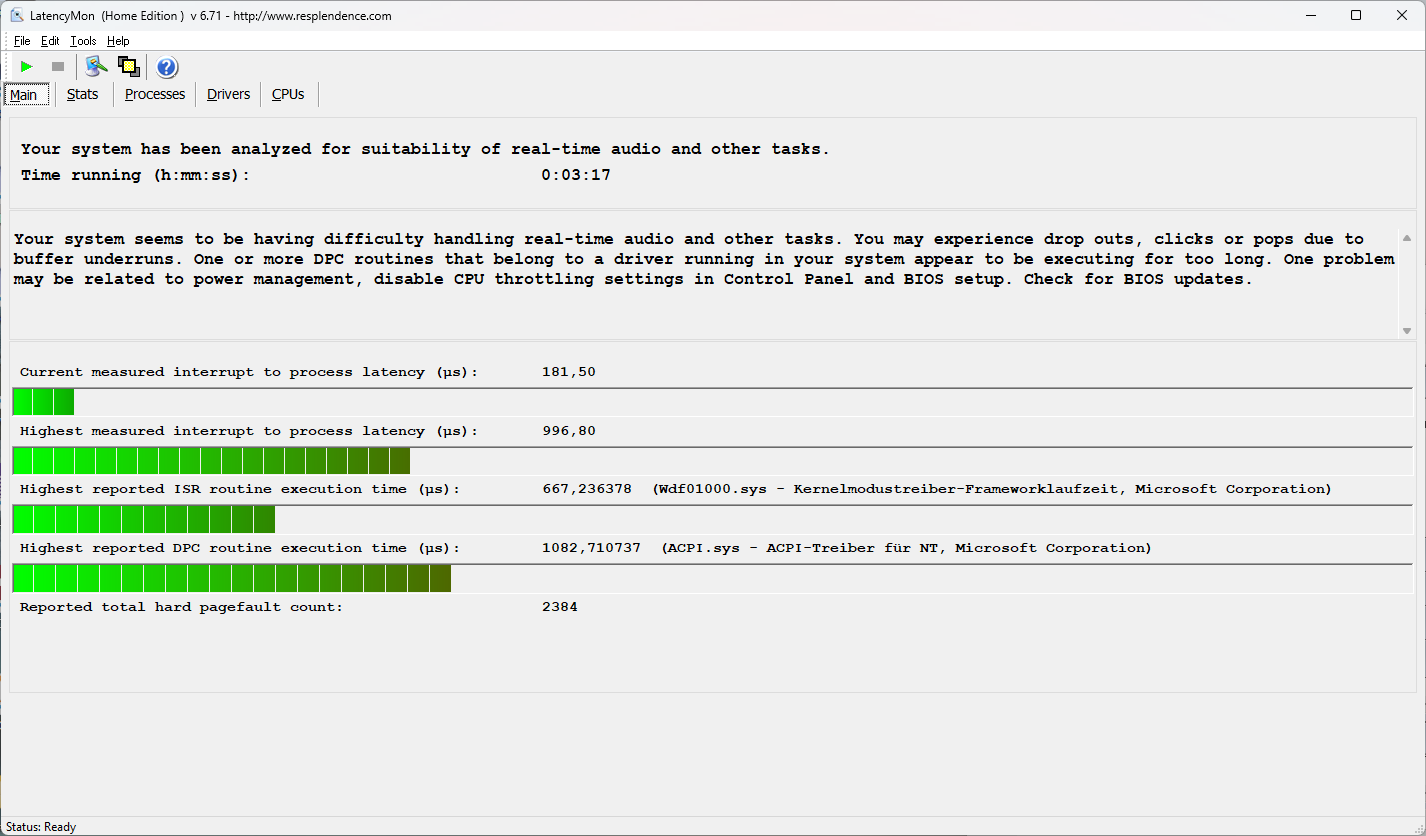Select the current latency value 181,50
1426x836 pixels.
pos(568,372)
